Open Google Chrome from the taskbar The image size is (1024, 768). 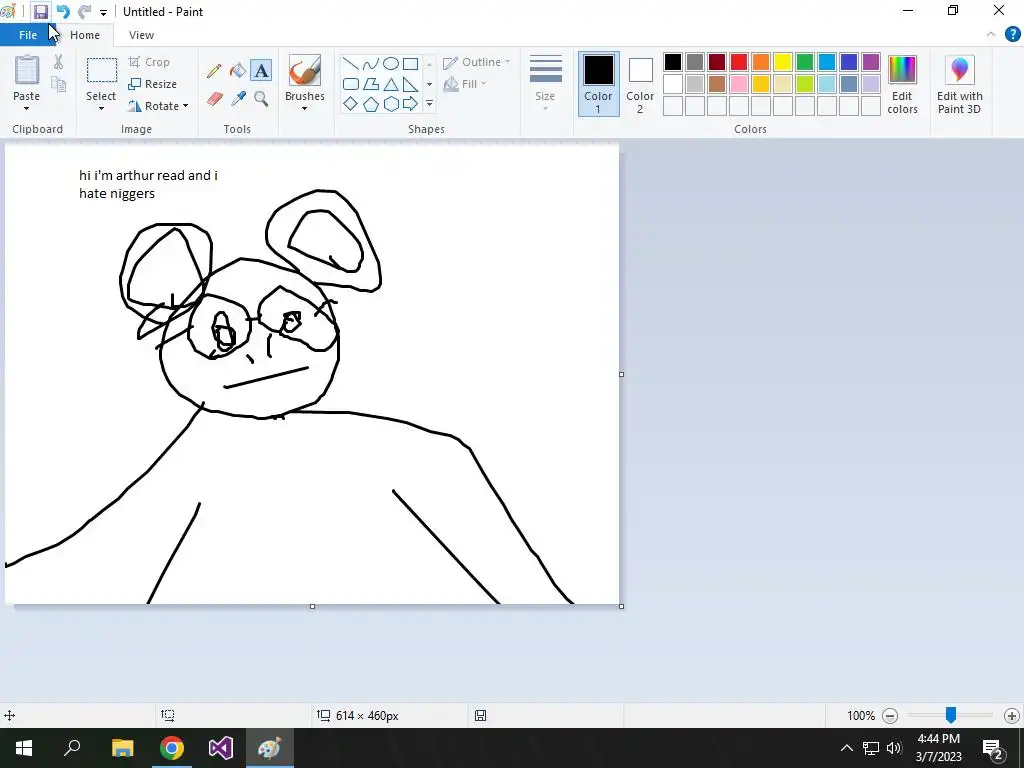point(172,748)
